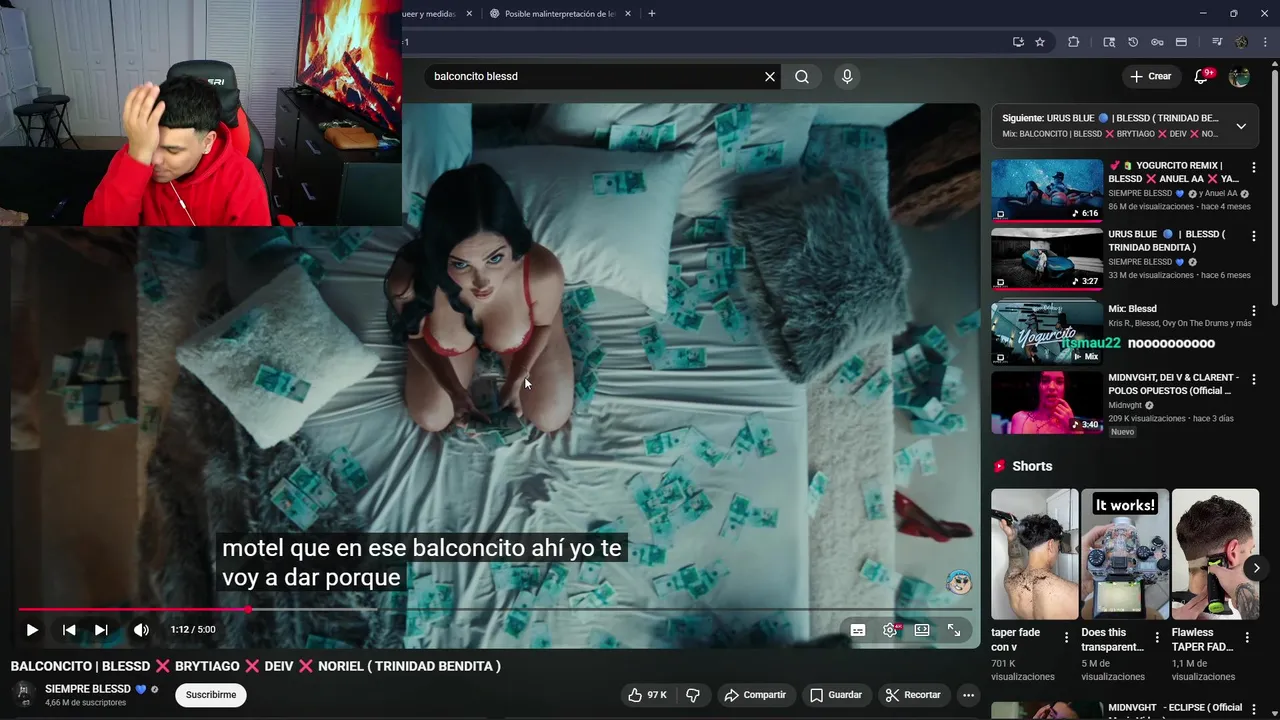Open URUS BLUE video thumbnail

[1047, 260]
